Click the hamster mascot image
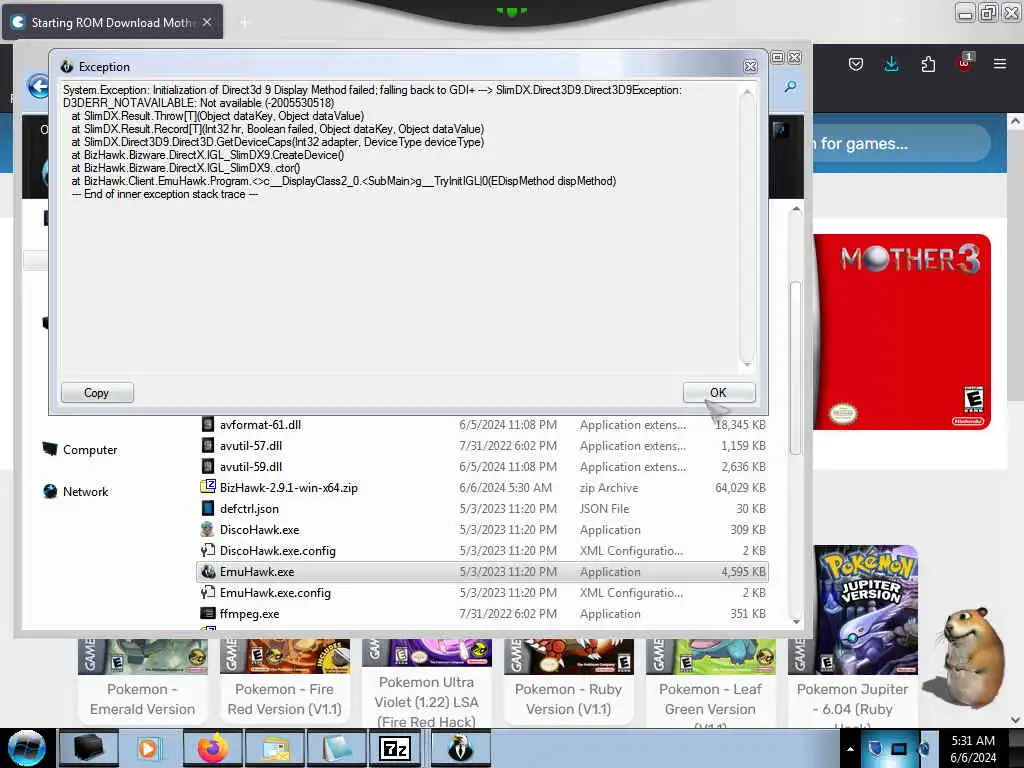 (966, 658)
